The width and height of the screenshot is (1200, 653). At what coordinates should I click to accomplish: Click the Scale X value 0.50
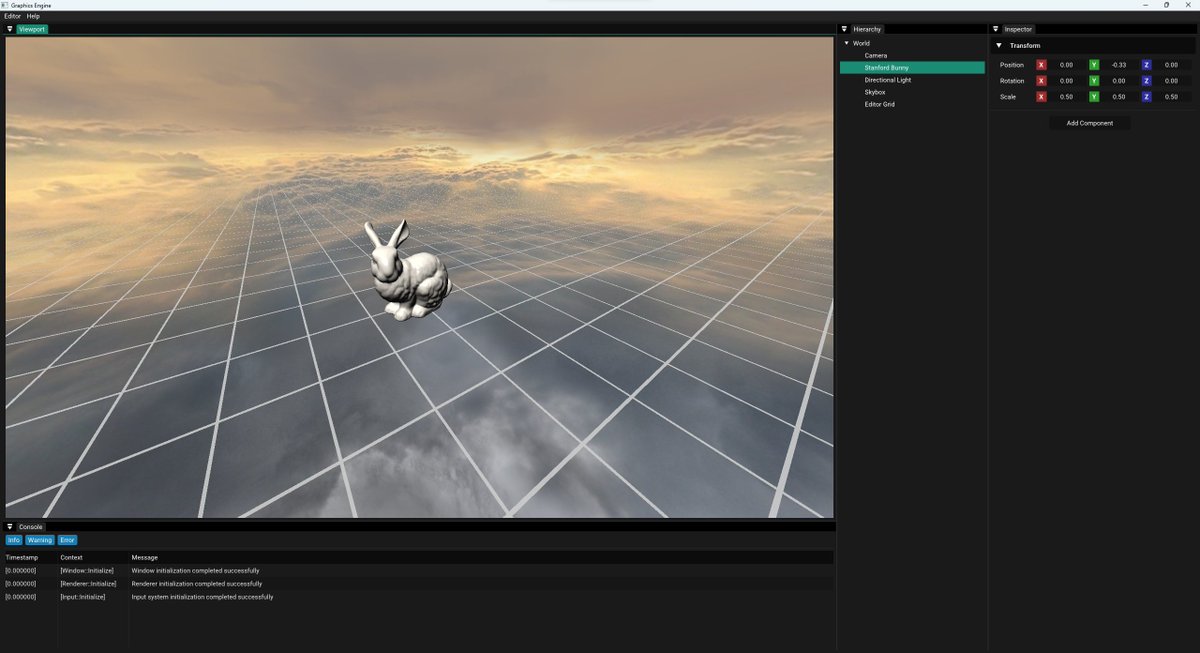pos(1066,97)
